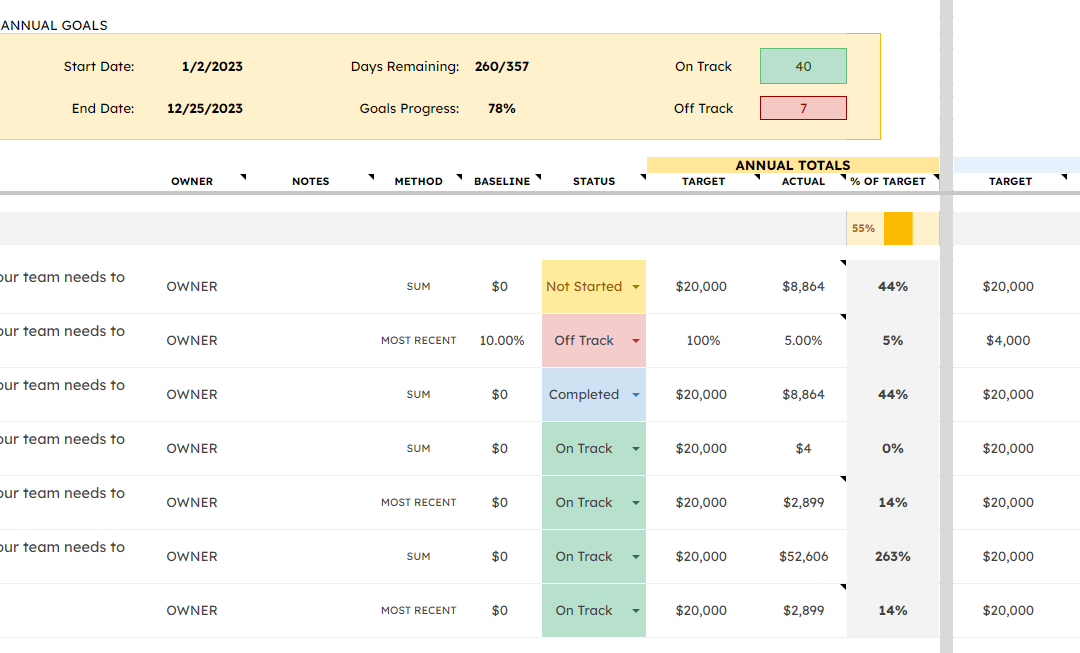Click the note marker on STATUS header

pyautogui.click(x=643, y=177)
